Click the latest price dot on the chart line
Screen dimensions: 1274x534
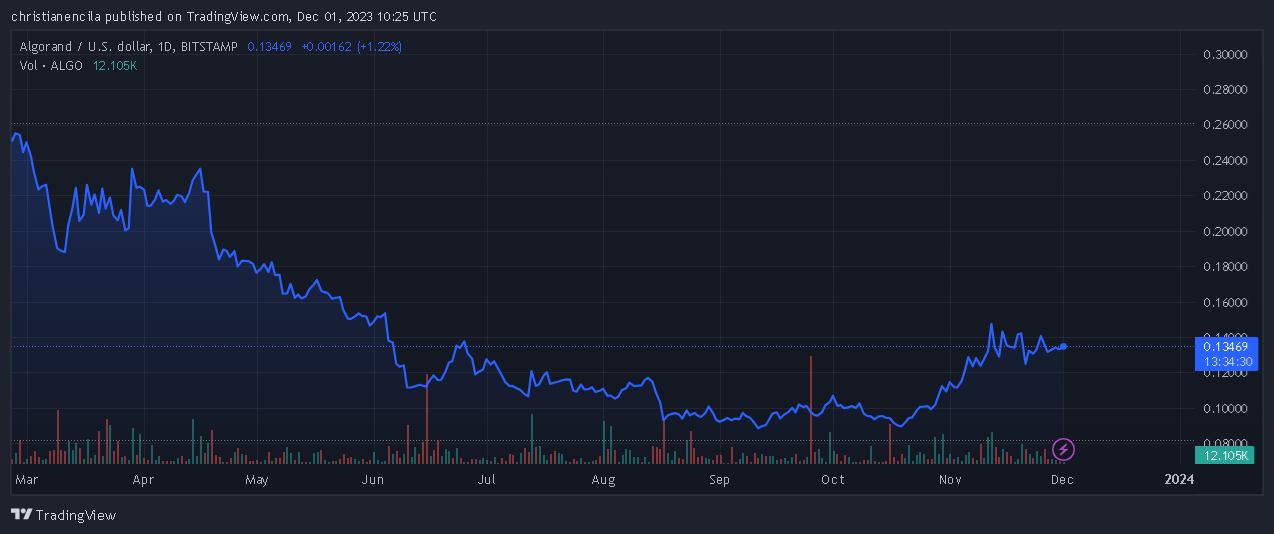[x=1063, y=346]
